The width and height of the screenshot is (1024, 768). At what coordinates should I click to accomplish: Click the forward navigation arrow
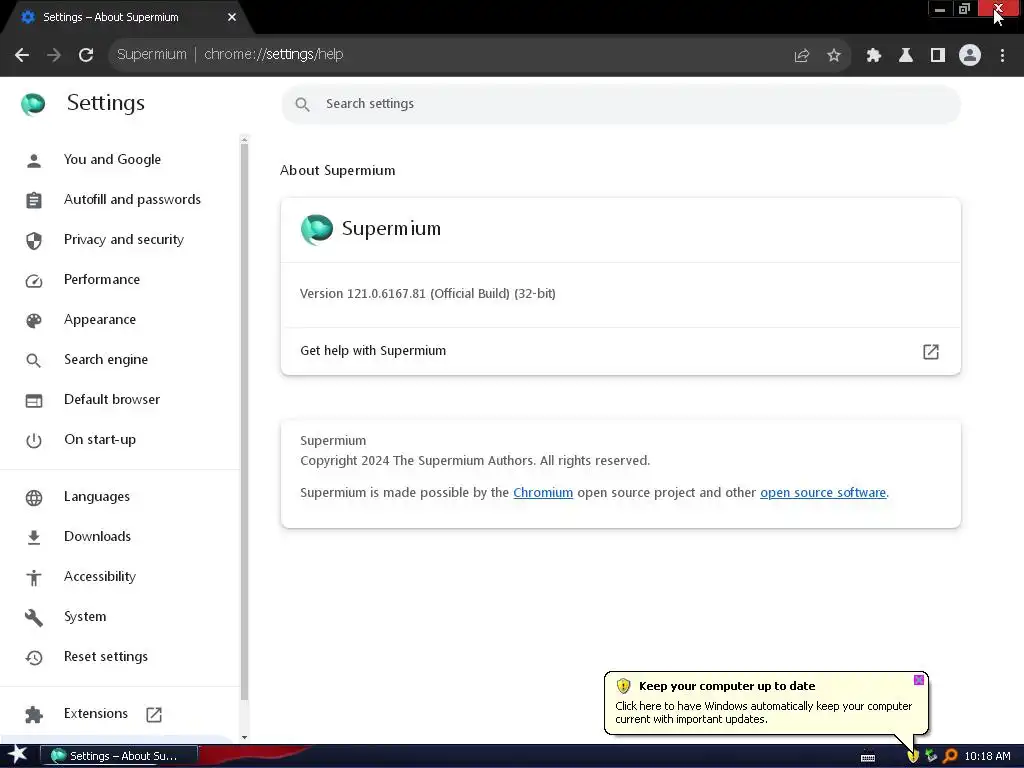(x=54, y=55)
